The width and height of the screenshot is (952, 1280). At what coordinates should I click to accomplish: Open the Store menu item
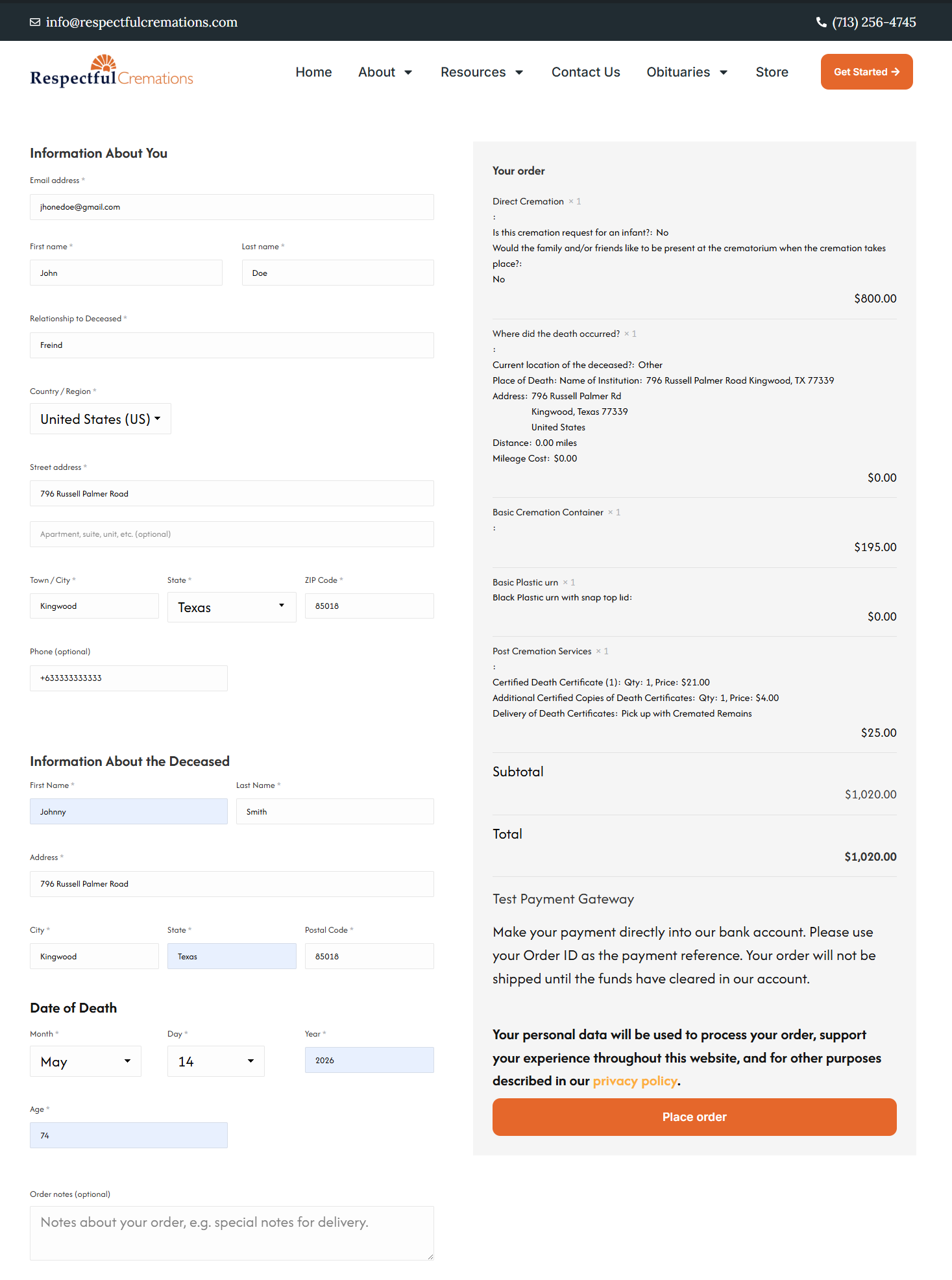772,72
